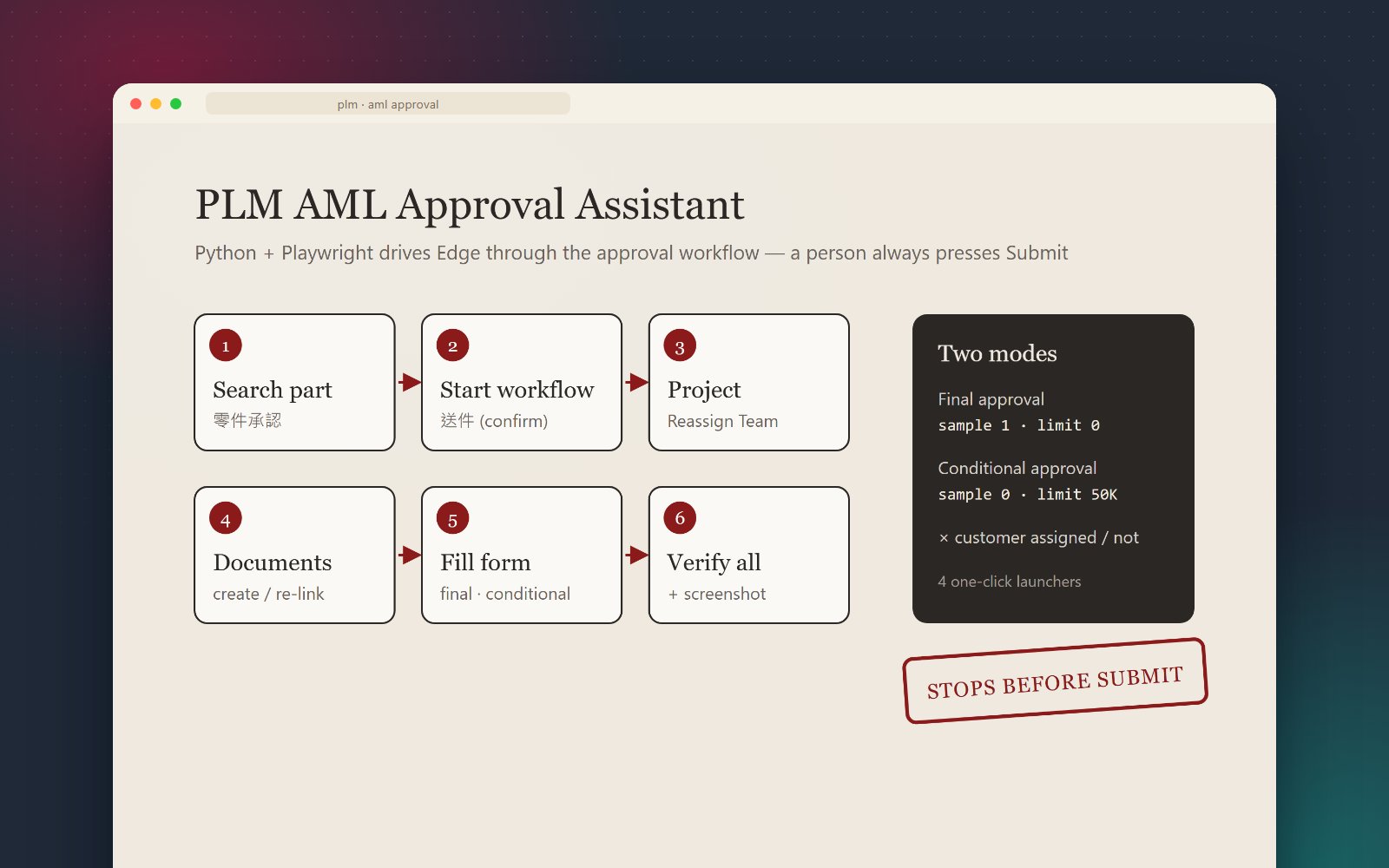This screenshot has width=1389, height=868.
Task: Click the 'Two modes' heading
Action: (x=997, y=353)
